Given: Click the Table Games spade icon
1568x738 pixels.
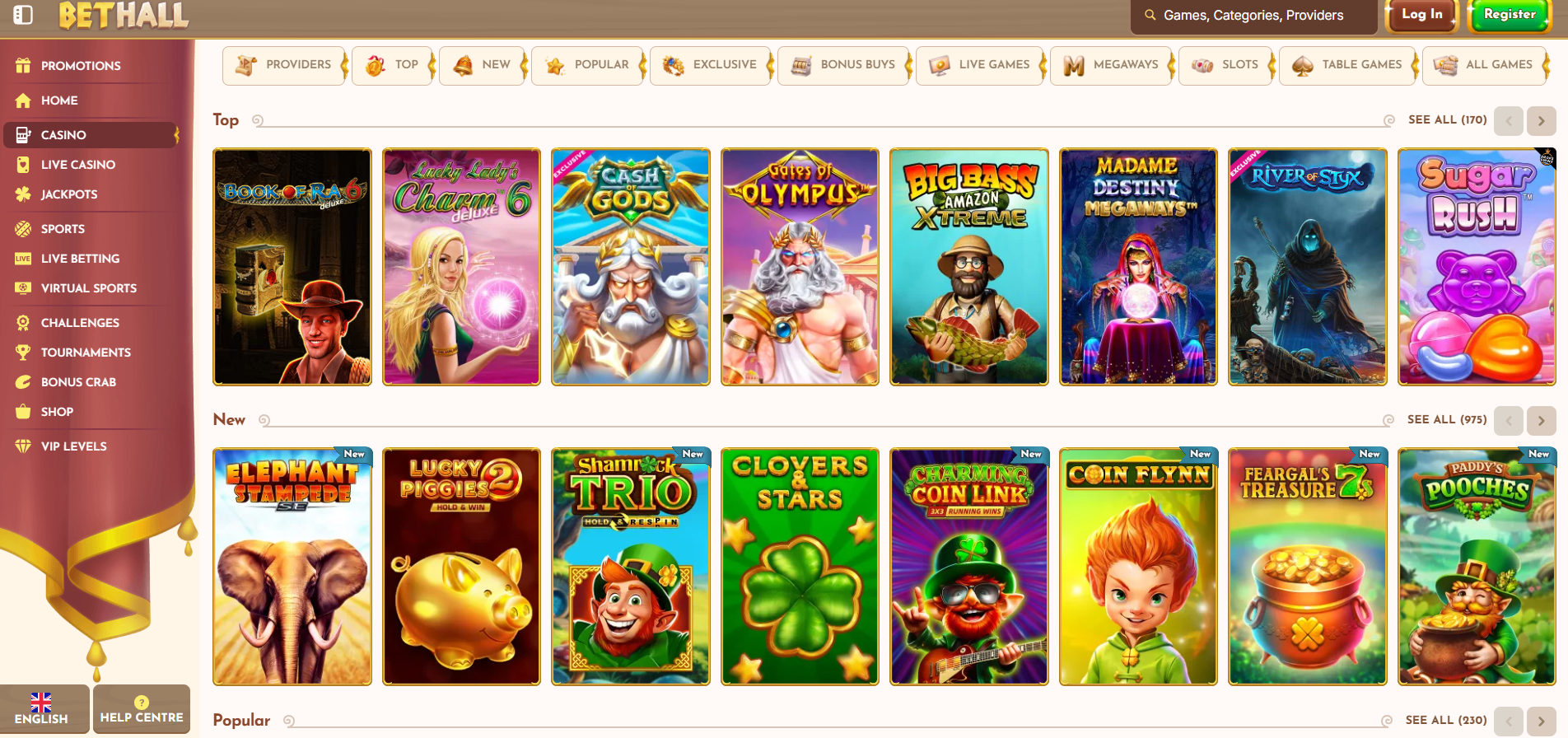Looking at the screenshot, I should coord(1303,65).
